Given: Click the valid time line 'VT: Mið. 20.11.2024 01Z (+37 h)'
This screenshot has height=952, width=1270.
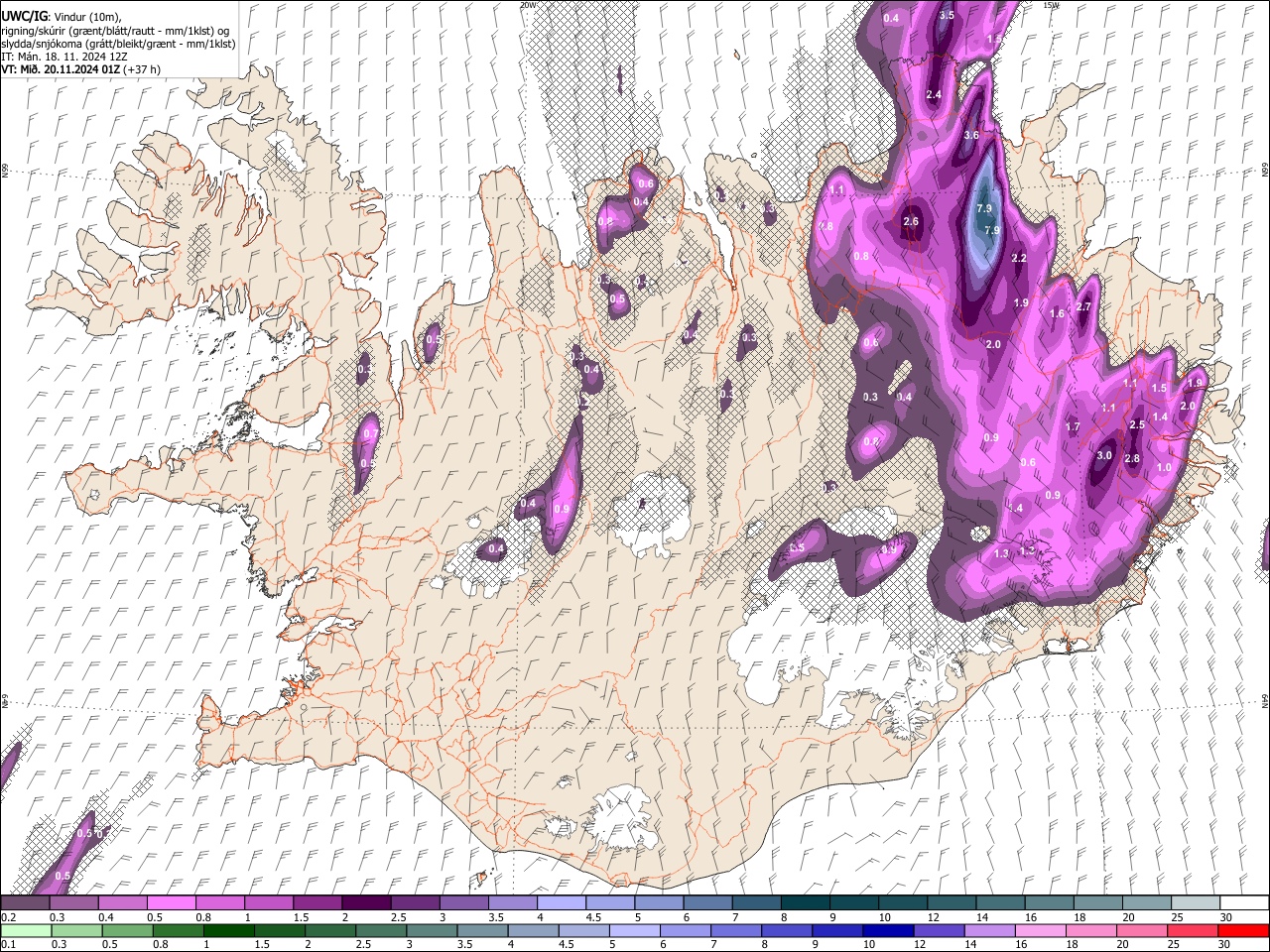Looking at the screenshot, I should click(x=81, y=69).
